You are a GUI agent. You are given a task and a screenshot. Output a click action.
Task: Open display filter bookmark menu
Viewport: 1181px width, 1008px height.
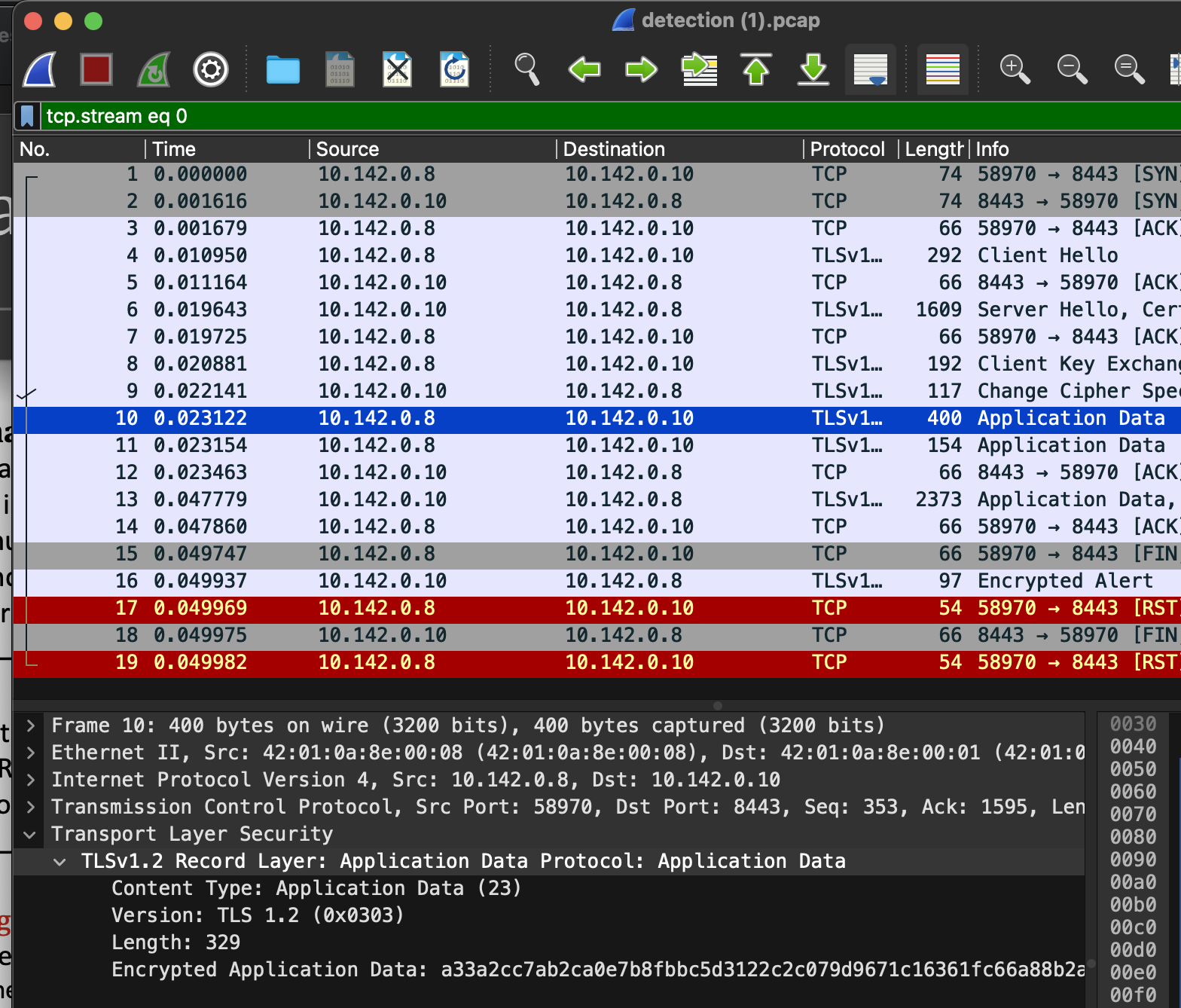click(x=27, y=116)
